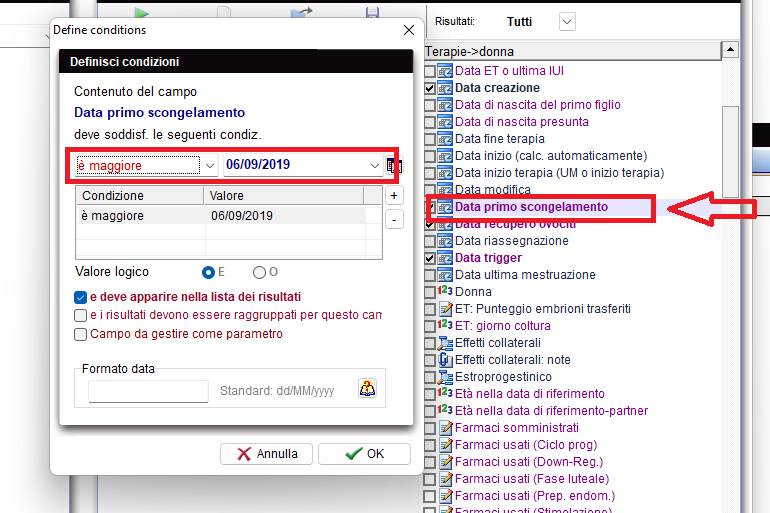Click the icon for Farmaci usati (Prep. endom.)
This screenshot has width=770, height=513.
(445, 496)
